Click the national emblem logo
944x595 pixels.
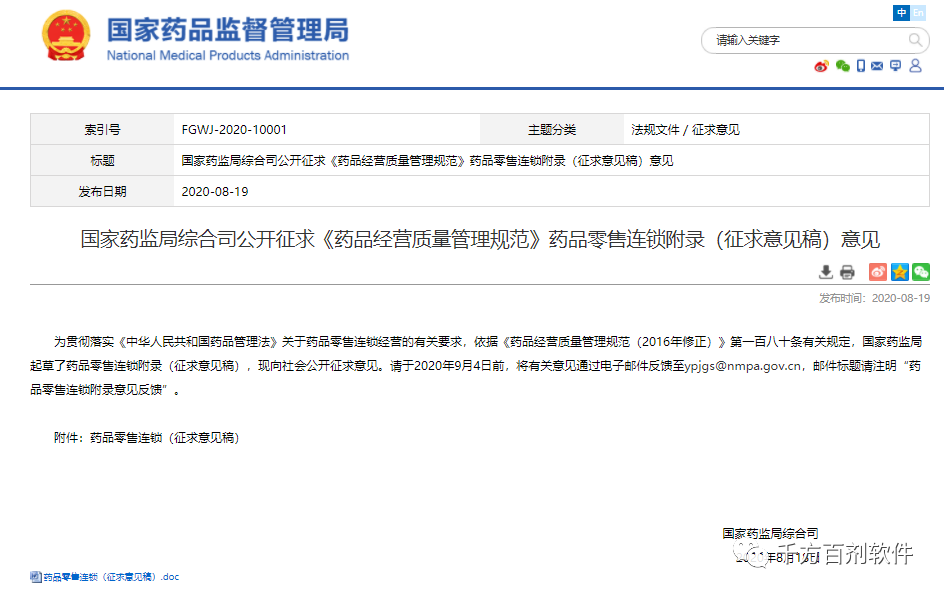[66, 36]
